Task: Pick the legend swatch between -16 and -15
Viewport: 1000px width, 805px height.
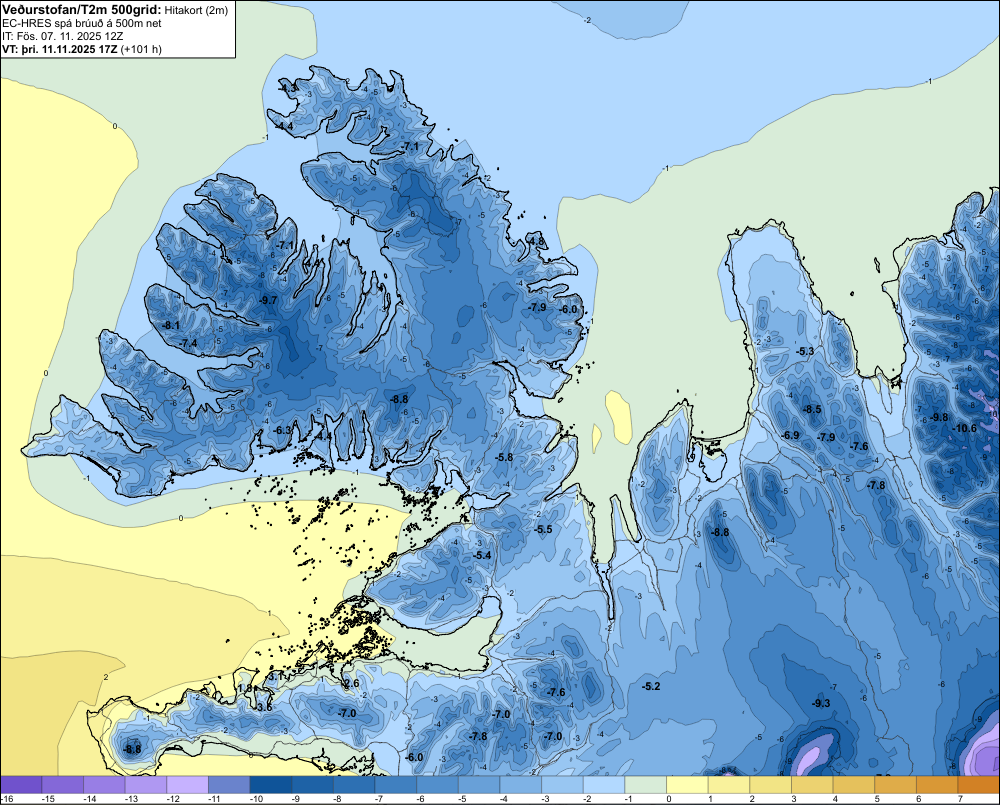Action: [x=21, y=784]
